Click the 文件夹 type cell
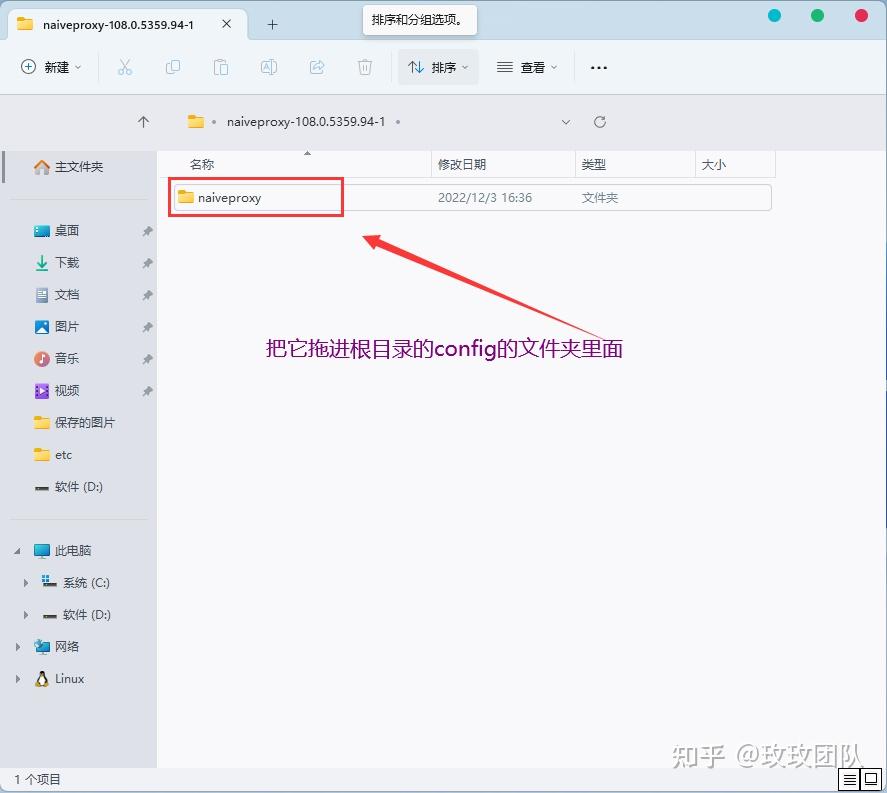Viewport: 887px width, 793px height. [600, 198]
